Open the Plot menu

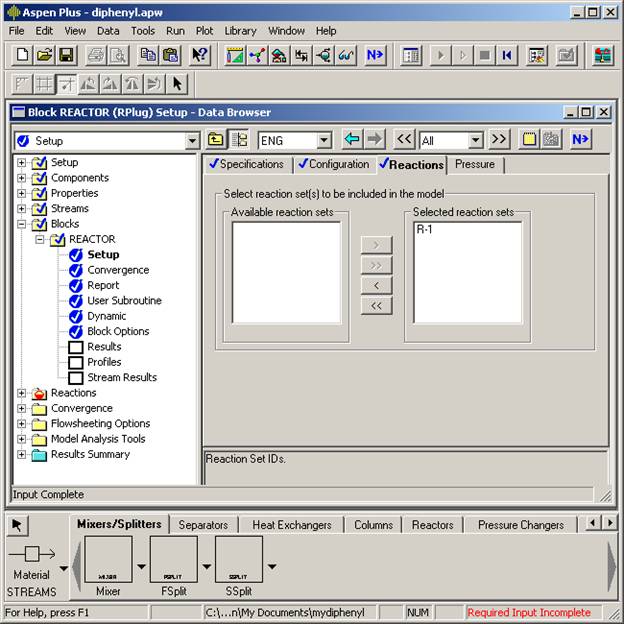pyautogui.click(x=204, y=31)
